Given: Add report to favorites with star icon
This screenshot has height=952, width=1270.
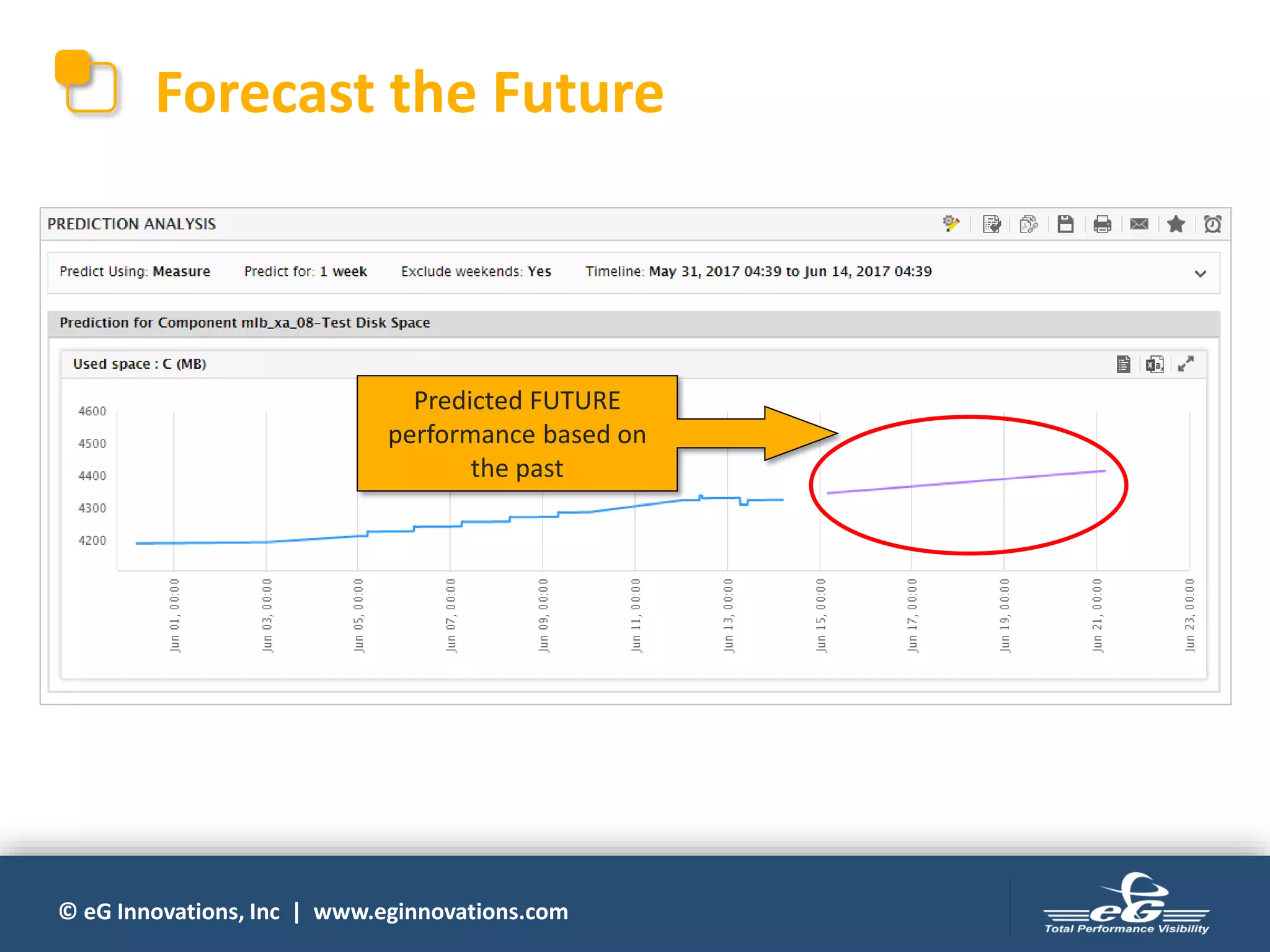Looking at the screenshot, I should pyautogui.click(x=1176, y=224).
